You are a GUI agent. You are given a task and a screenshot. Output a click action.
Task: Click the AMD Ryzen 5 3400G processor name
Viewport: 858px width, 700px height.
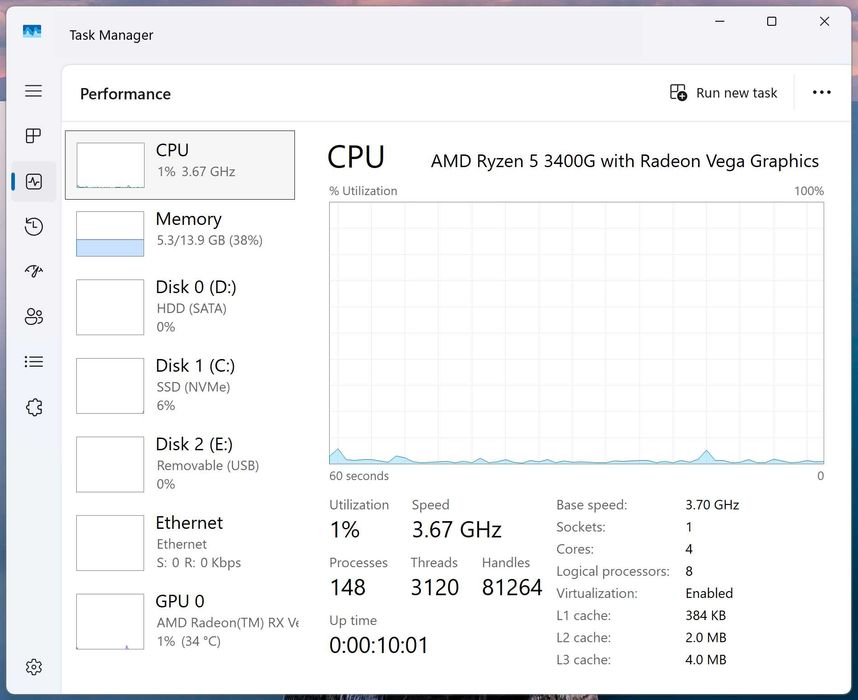tap(624, 161)
